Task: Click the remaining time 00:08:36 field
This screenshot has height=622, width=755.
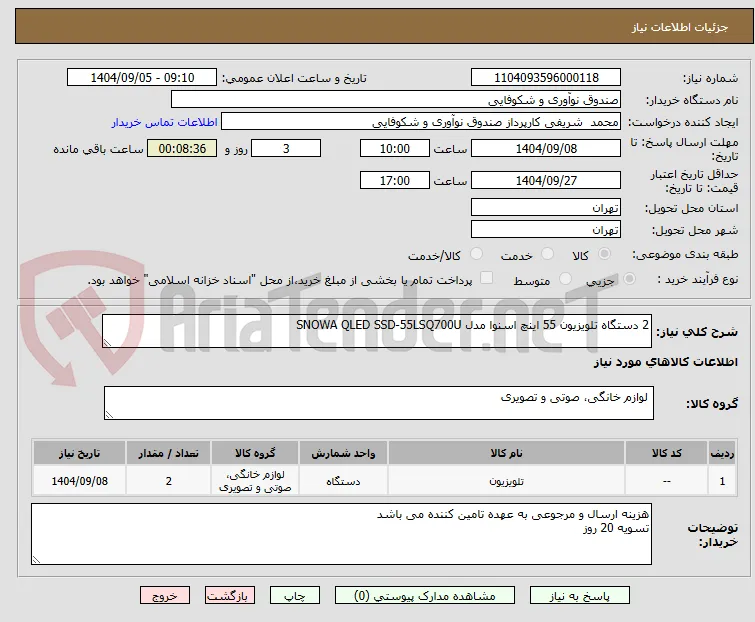Action: 182,148
